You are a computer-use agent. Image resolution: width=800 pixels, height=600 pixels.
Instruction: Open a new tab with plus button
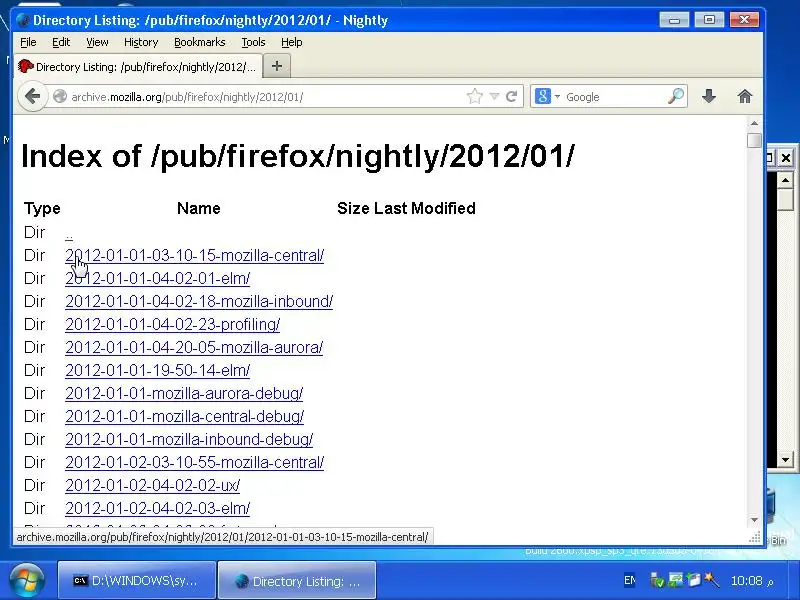277,66
